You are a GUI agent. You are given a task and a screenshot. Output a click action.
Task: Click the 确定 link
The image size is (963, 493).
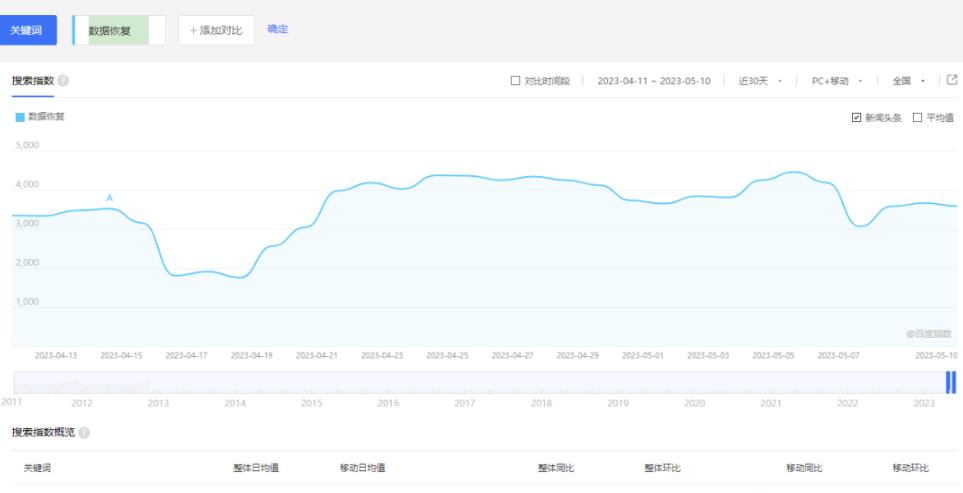tap(277, 29)
